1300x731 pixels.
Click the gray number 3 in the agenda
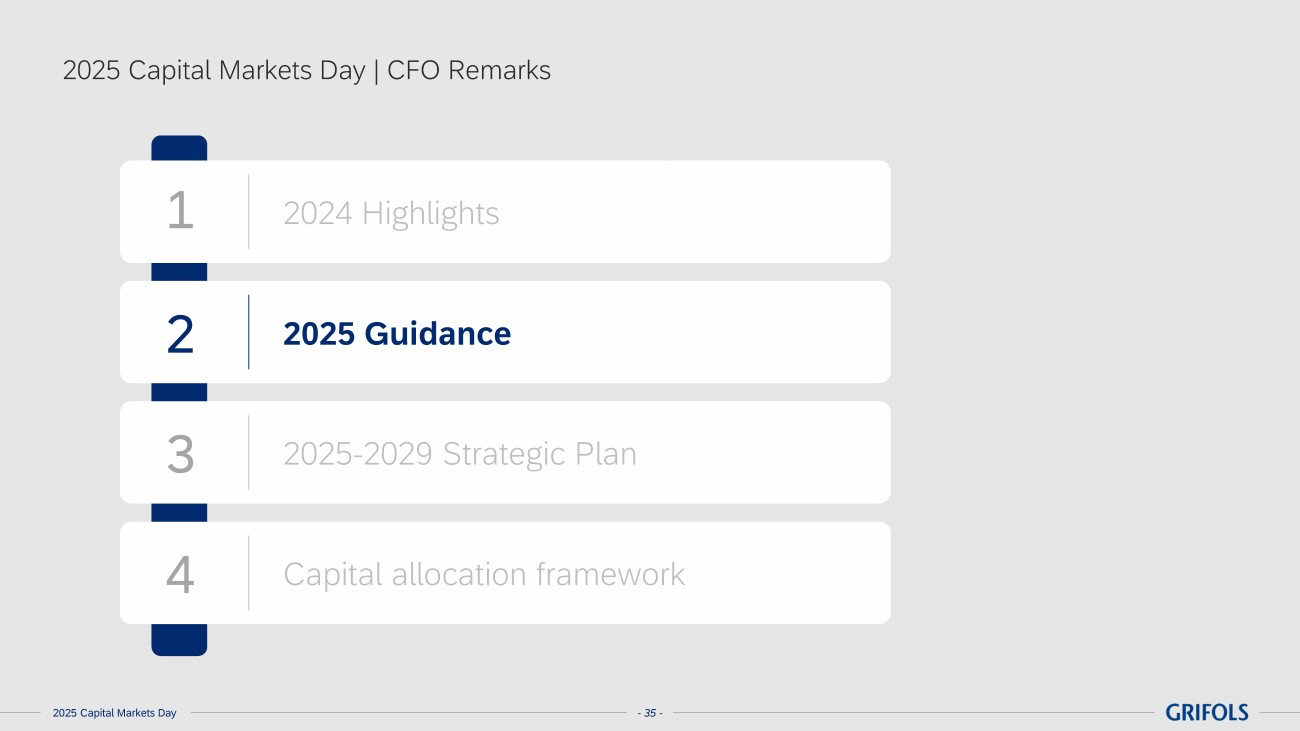tap(180, 454)
